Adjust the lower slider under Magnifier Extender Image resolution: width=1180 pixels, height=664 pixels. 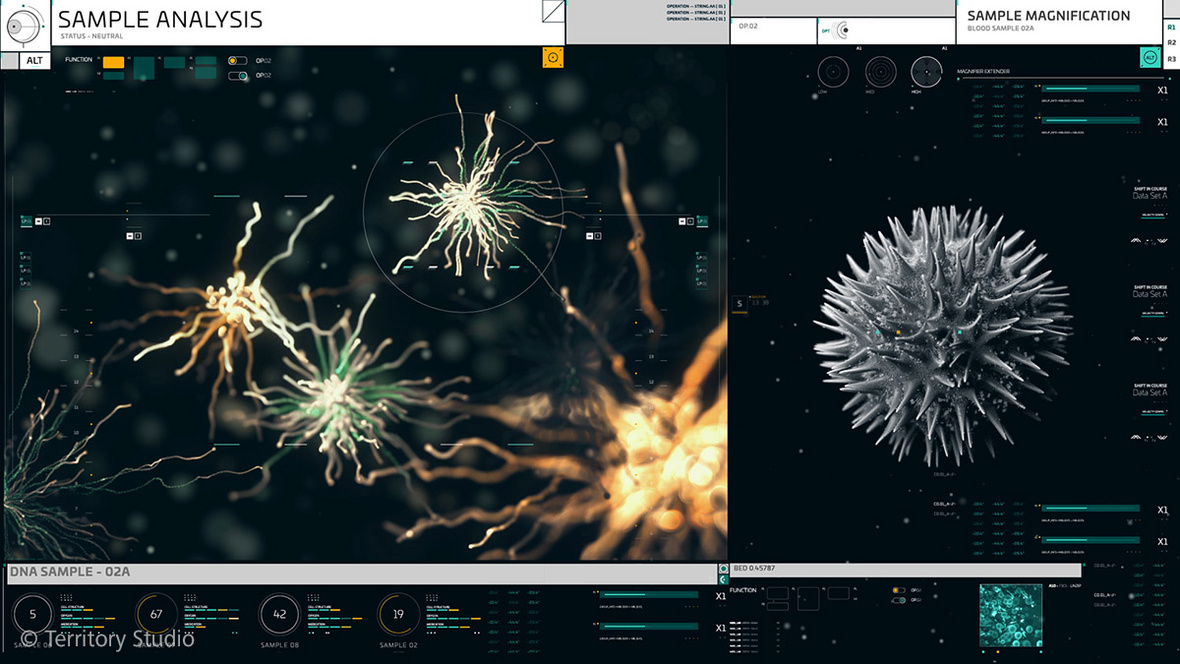(x=1091, y=120)
